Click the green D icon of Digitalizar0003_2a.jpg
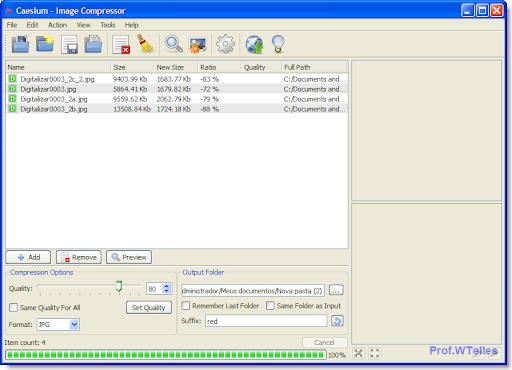 (12, 99)
